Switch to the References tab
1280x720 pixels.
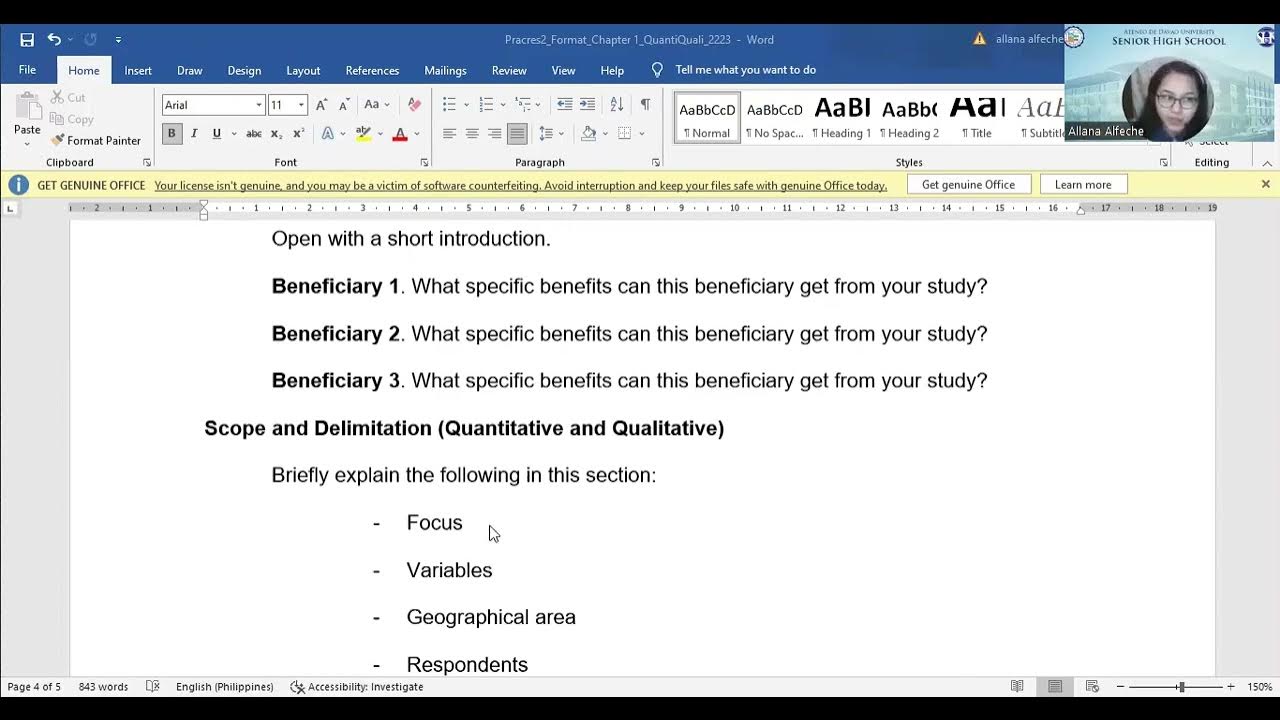pos(372,70)
